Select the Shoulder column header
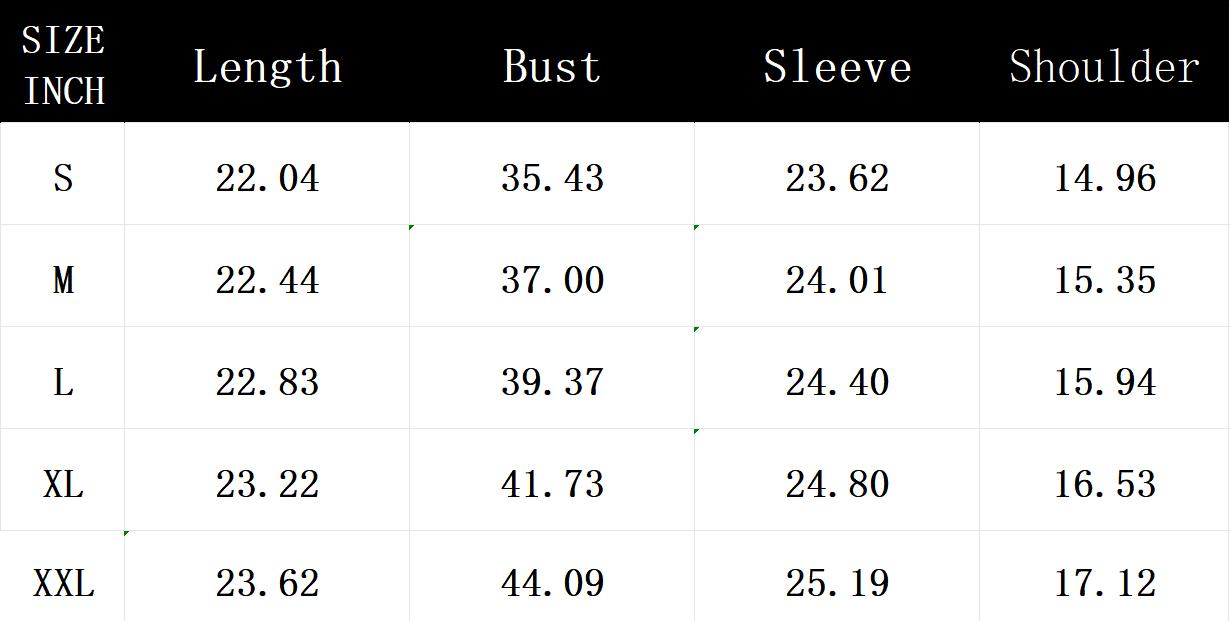1230x621 pixels. 1104,67
